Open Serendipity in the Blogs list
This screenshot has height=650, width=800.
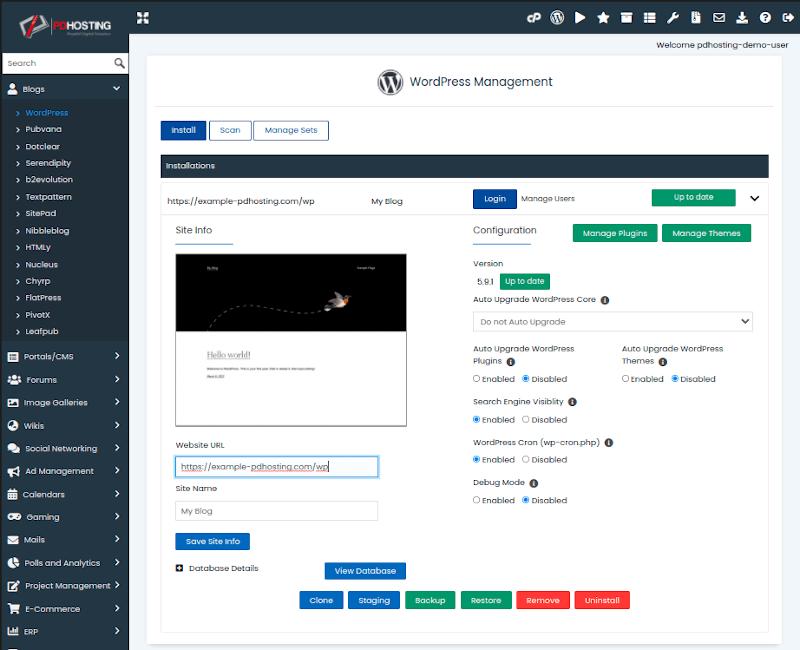coord(48,163)
